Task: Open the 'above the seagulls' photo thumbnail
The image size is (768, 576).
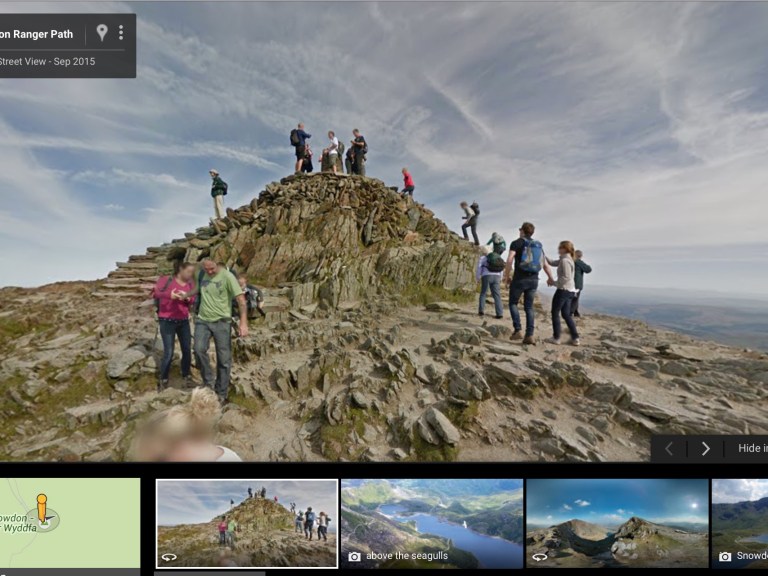Action: point(431,520)
